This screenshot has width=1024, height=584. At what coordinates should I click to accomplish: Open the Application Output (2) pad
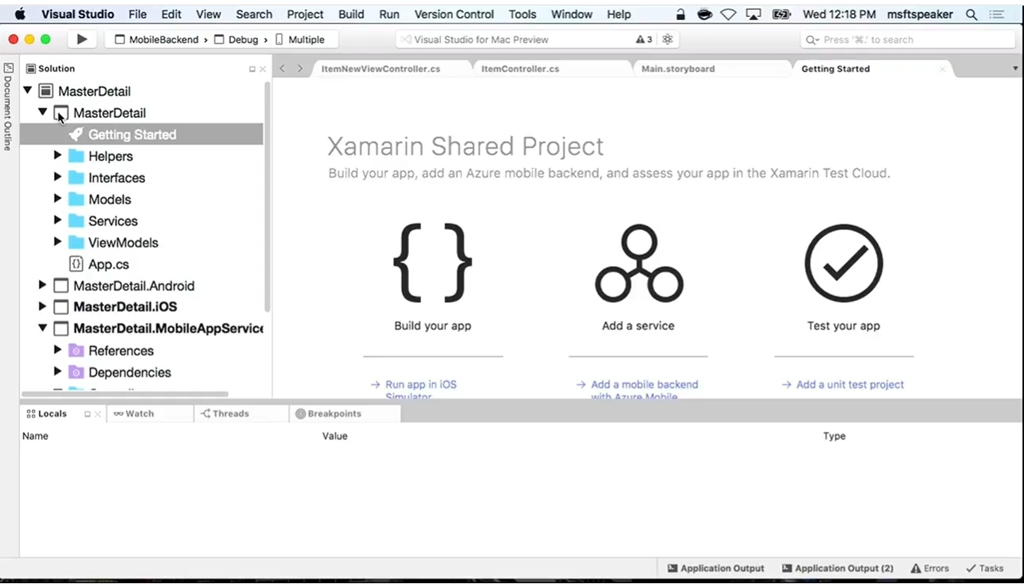[838, 568]
